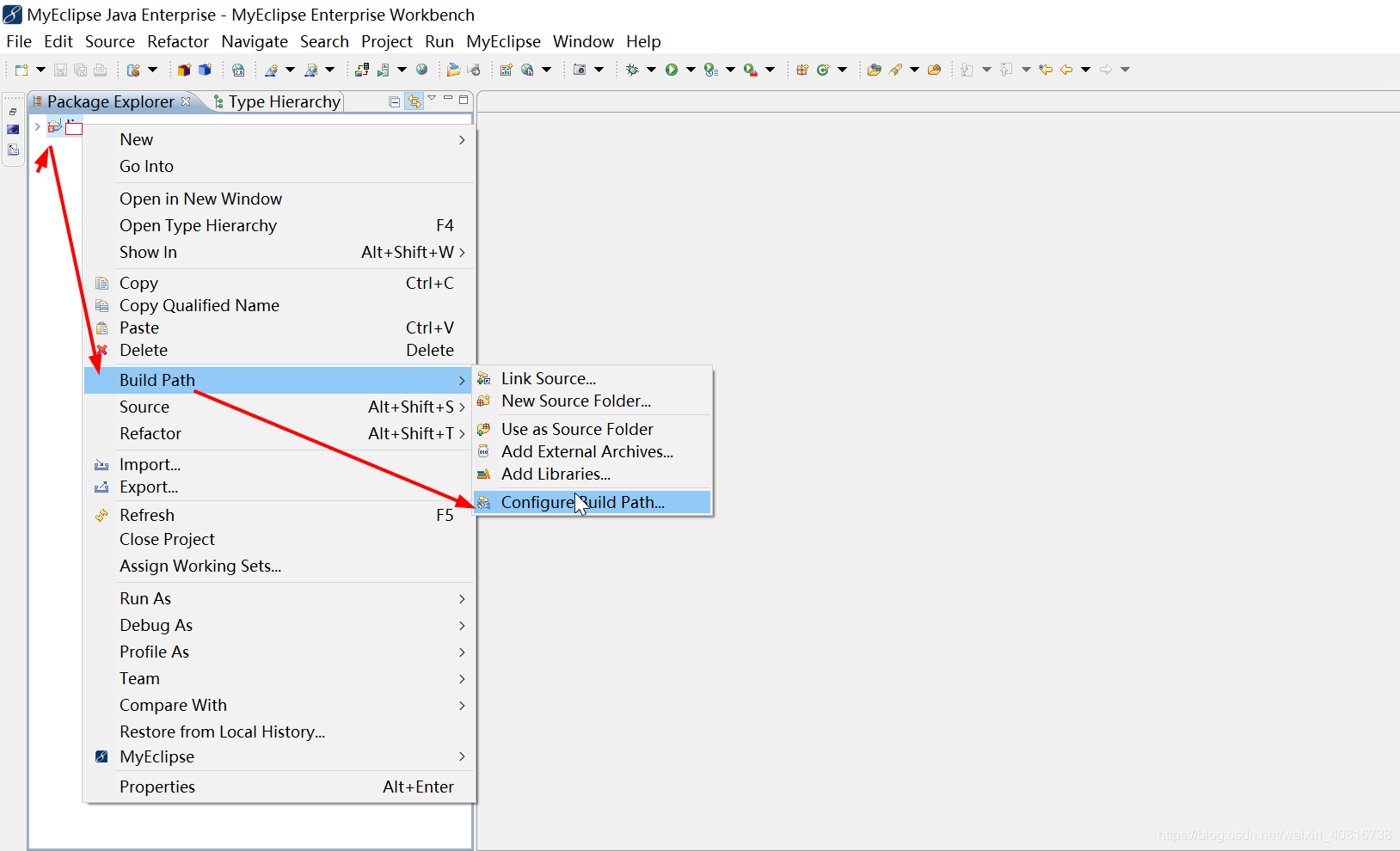The width and height of the screenshot is (1400, 851).
Task: Click the Open Type folder icon
Action: (875, 70)
